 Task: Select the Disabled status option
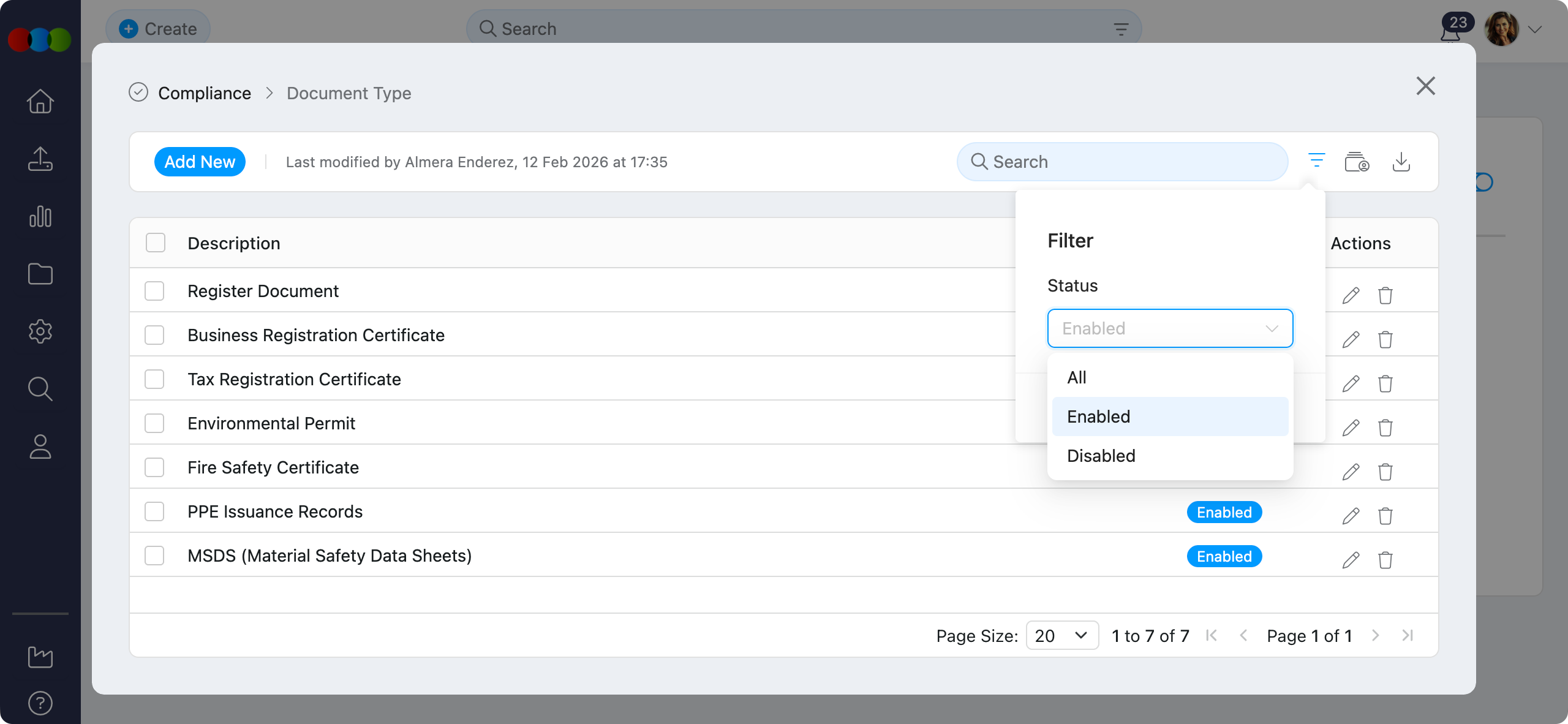[x=1101, y=456]
